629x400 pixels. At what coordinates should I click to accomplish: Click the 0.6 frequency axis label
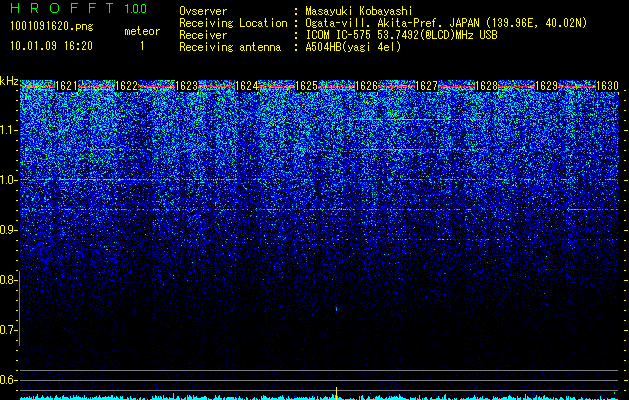pyautogui.click(x=7, y=380)
